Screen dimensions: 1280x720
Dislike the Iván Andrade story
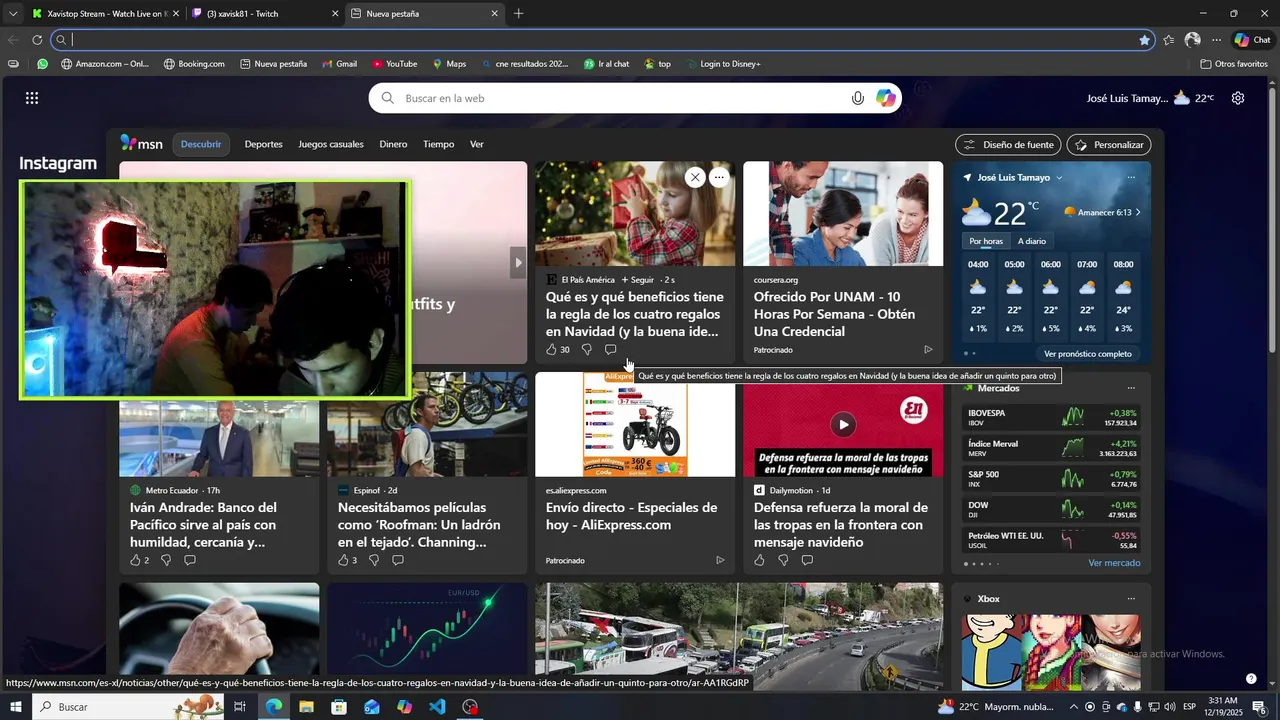166,560
